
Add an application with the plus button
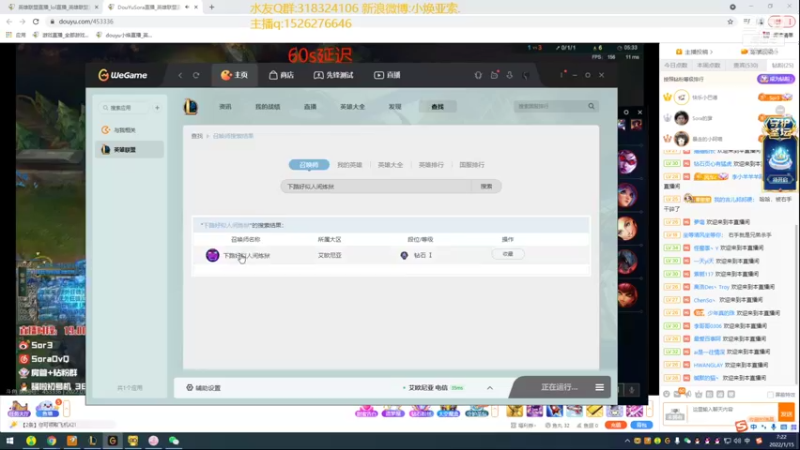point(157,108)
